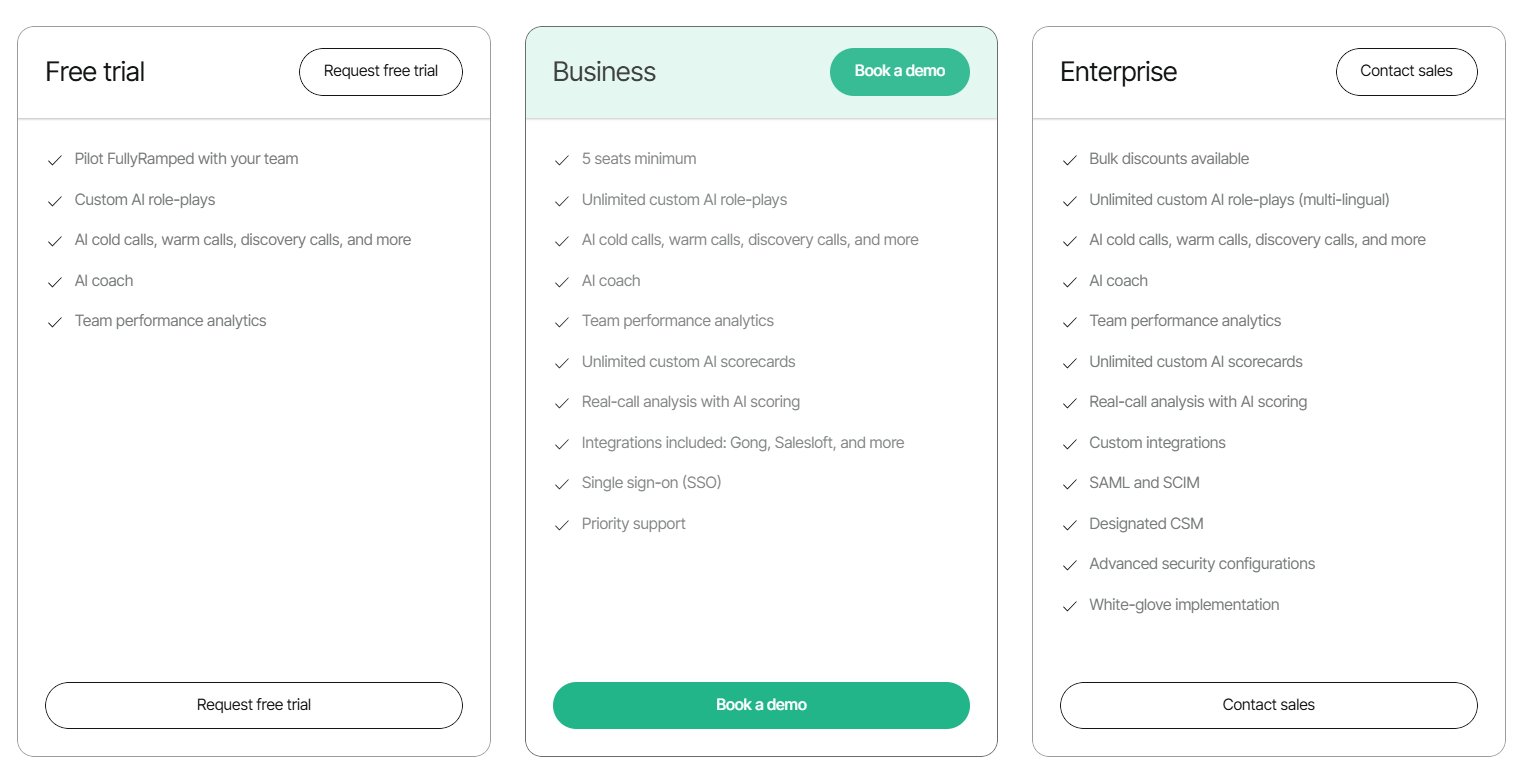Image resolution: width=1522 pixels, height=778 pixels.
Task: Click the checkmark beside 'Bulk discounts available'
Action: coord(1069,160)
